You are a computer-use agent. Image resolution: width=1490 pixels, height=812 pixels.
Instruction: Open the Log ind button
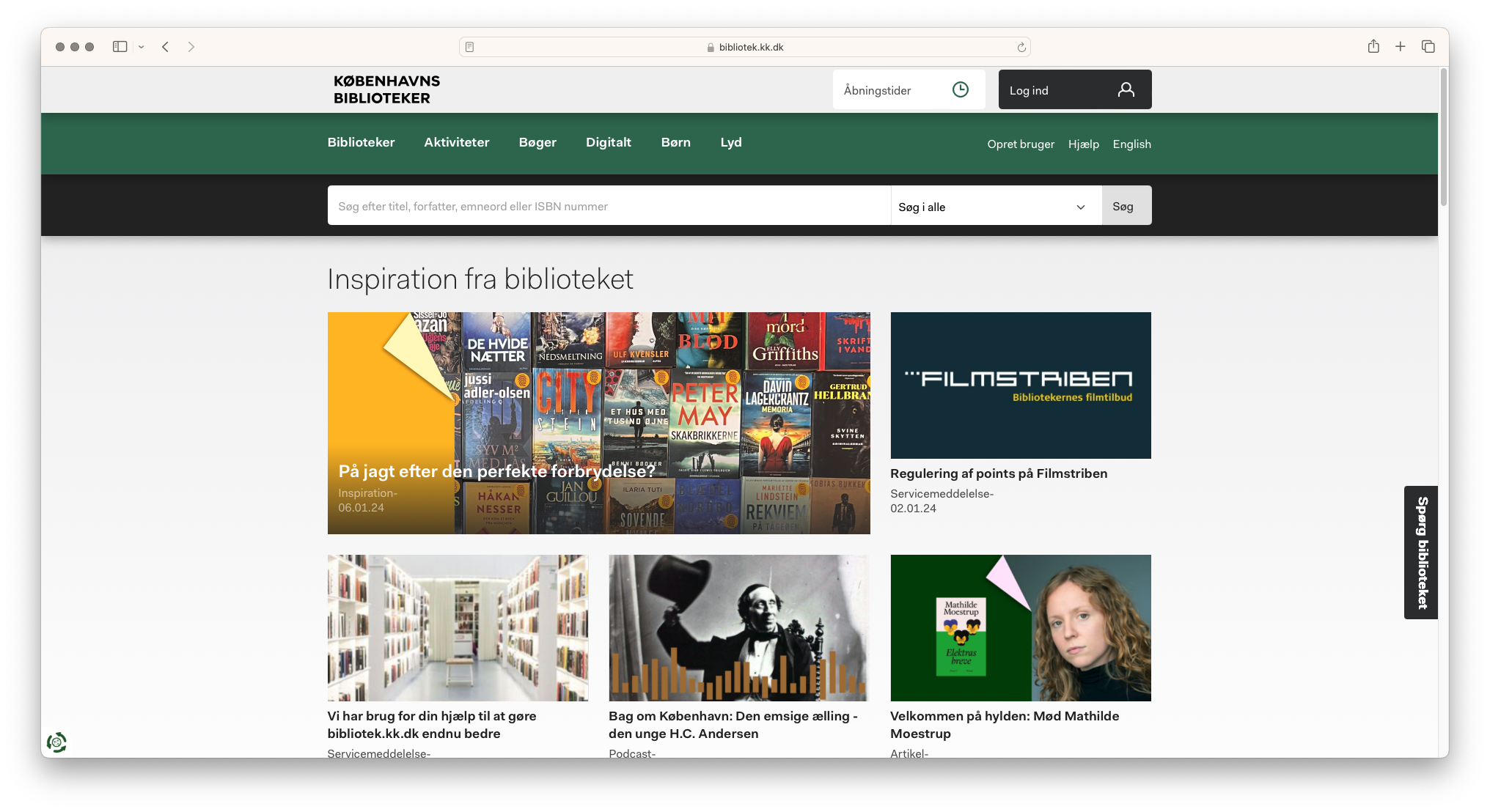click(x=1075, y=89)
